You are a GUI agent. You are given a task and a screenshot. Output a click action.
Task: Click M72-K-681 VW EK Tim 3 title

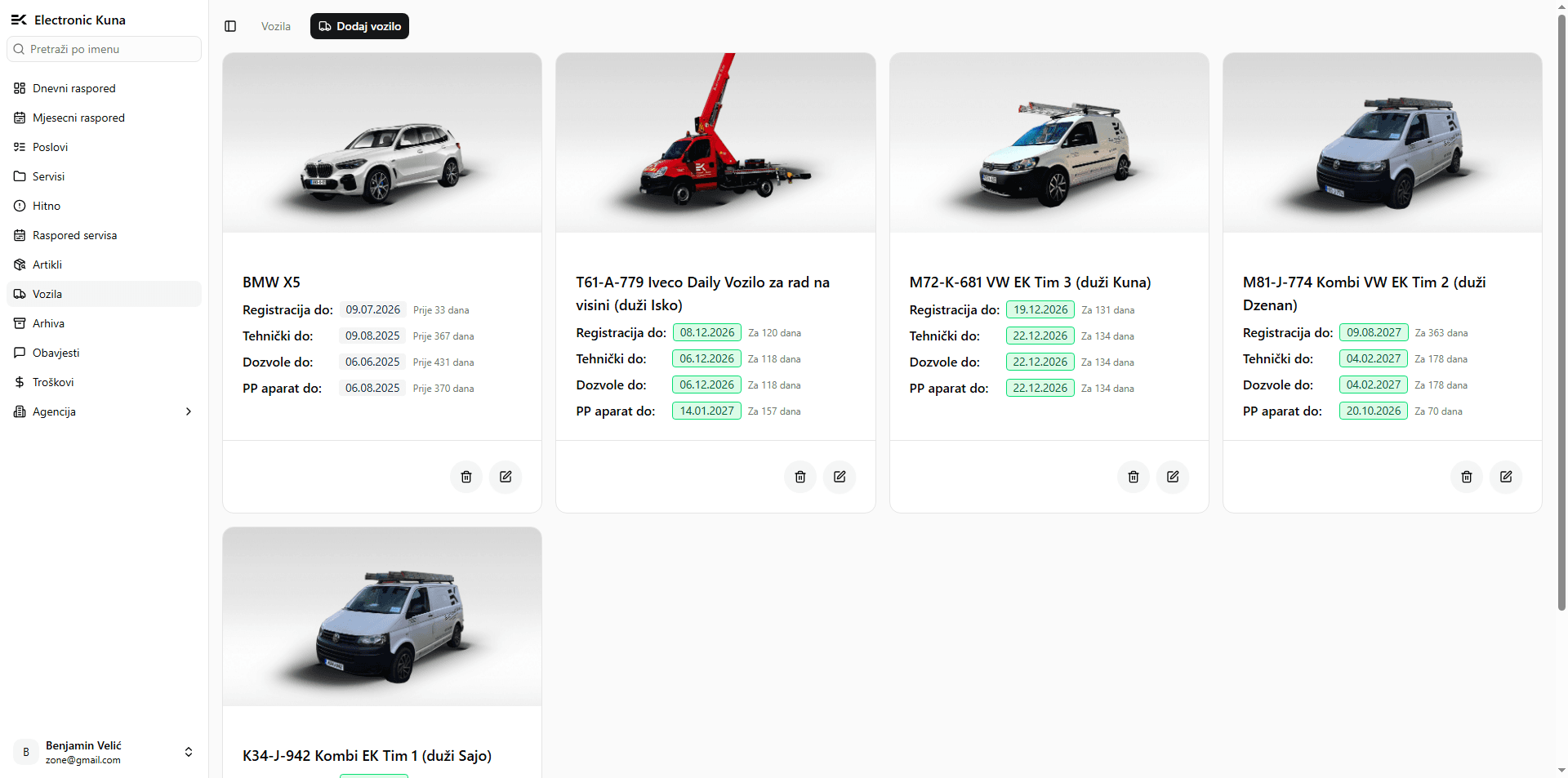1030,282
